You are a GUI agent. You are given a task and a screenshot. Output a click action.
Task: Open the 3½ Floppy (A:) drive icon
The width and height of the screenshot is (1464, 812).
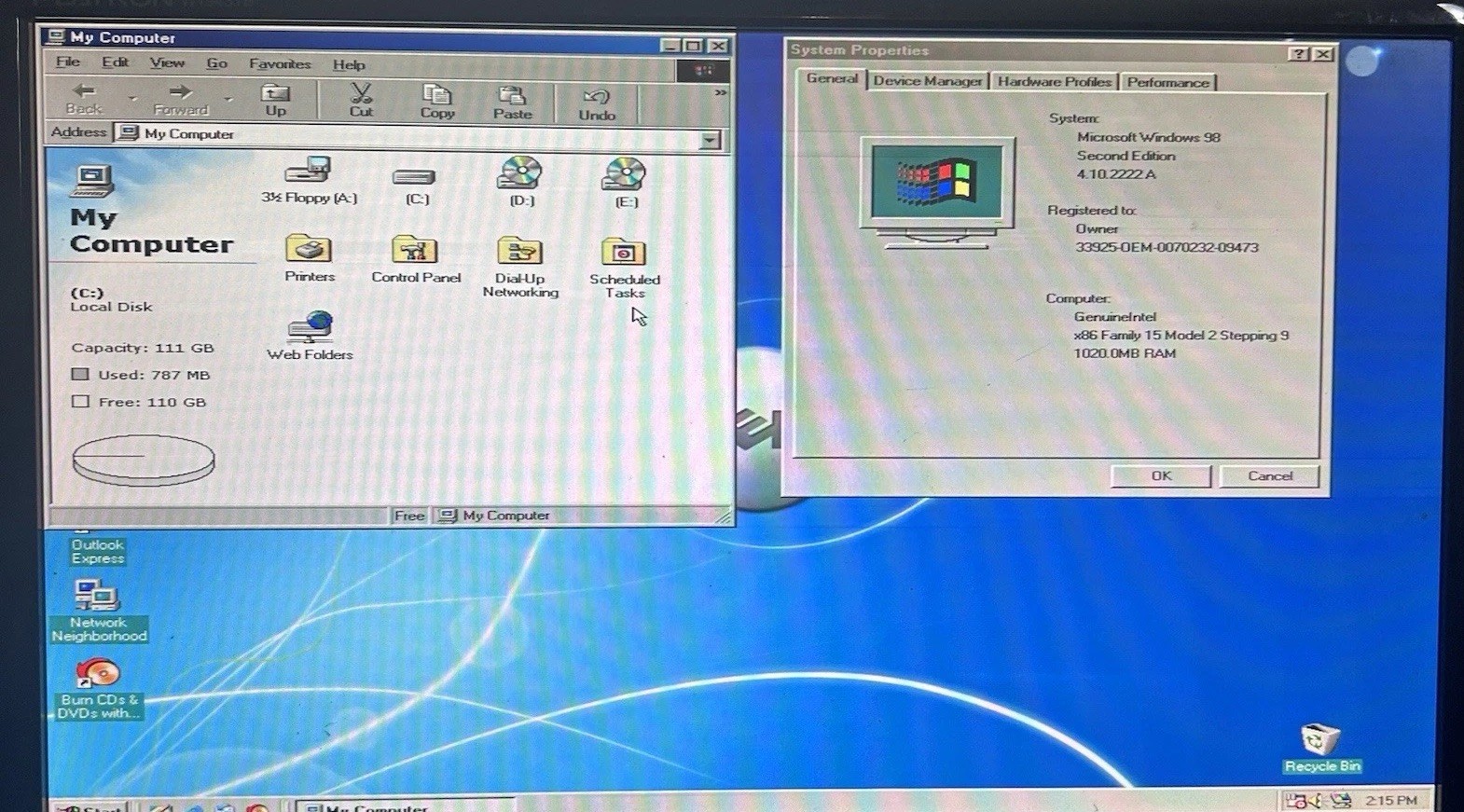coord(308,172)
